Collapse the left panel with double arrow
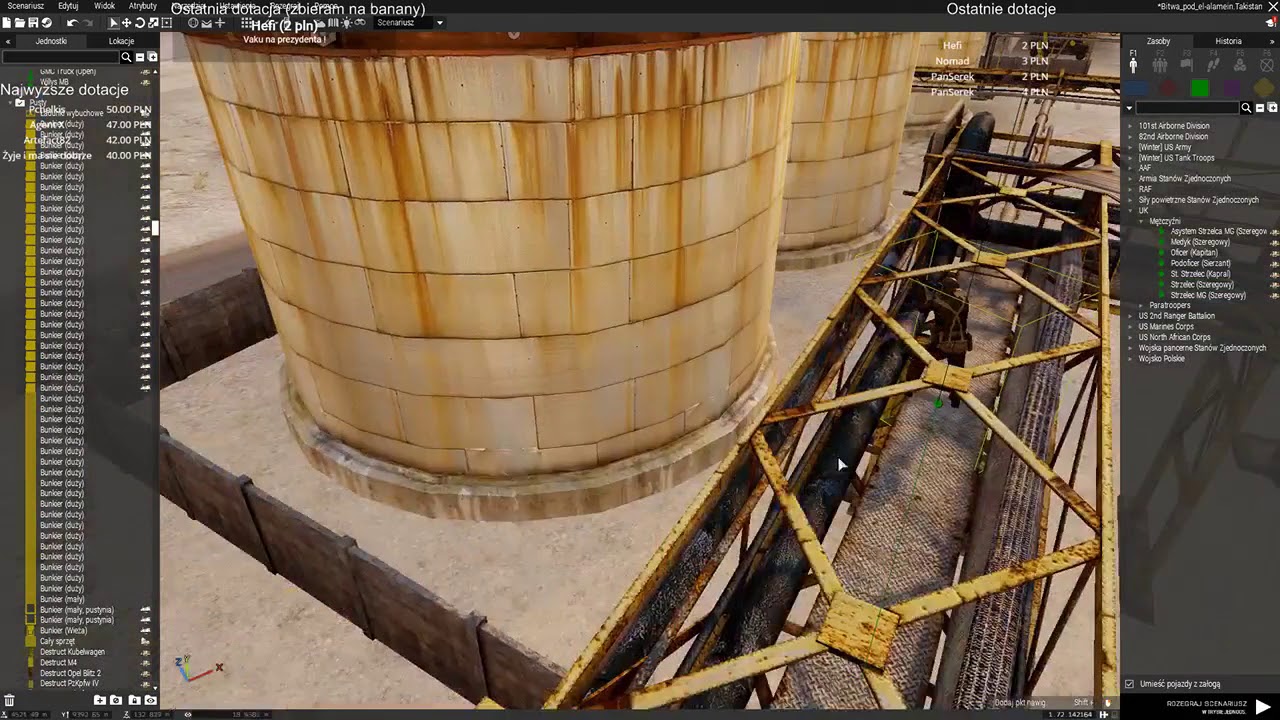Viewport: 1280px width, 720px height. coord(8,41)
